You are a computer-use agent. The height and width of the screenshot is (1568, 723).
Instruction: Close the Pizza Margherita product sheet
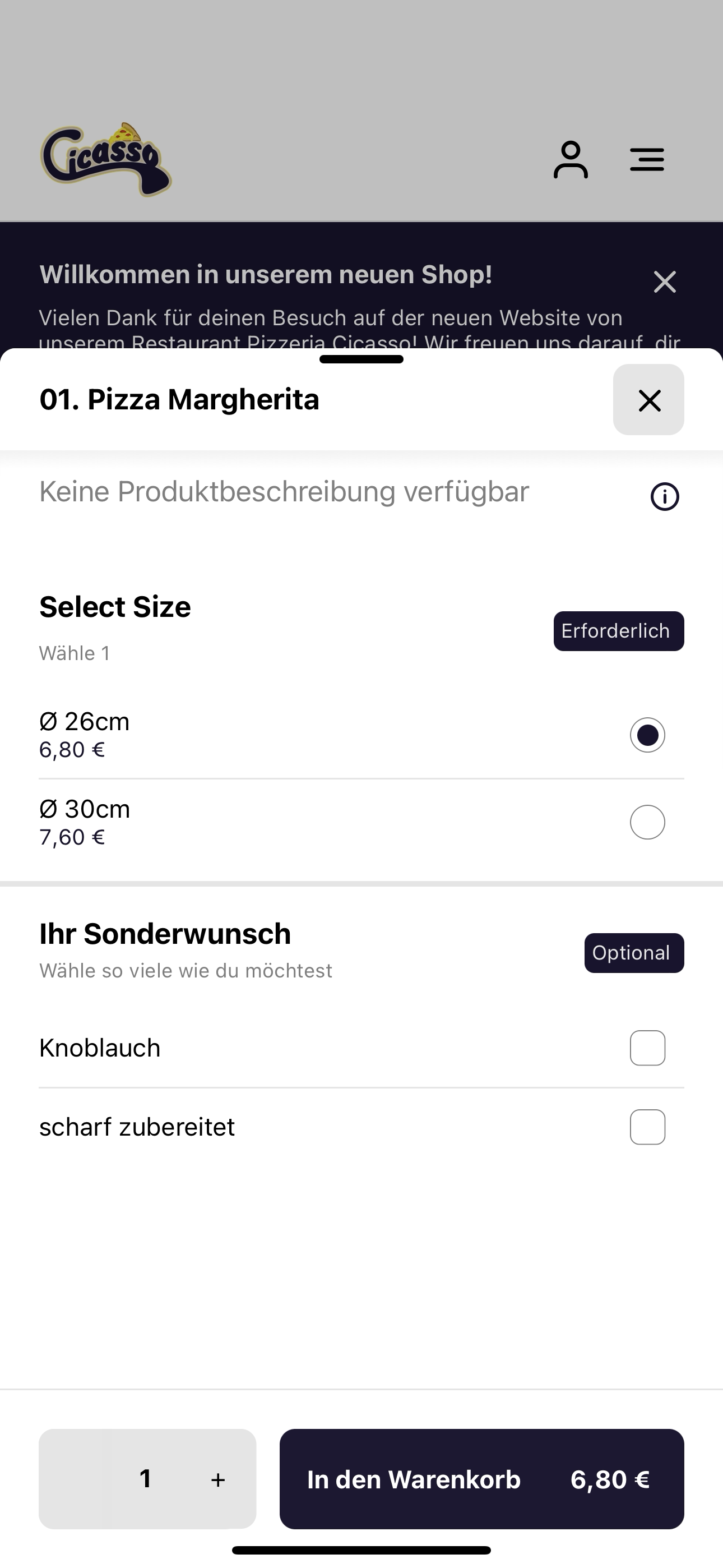coord(649,400)
